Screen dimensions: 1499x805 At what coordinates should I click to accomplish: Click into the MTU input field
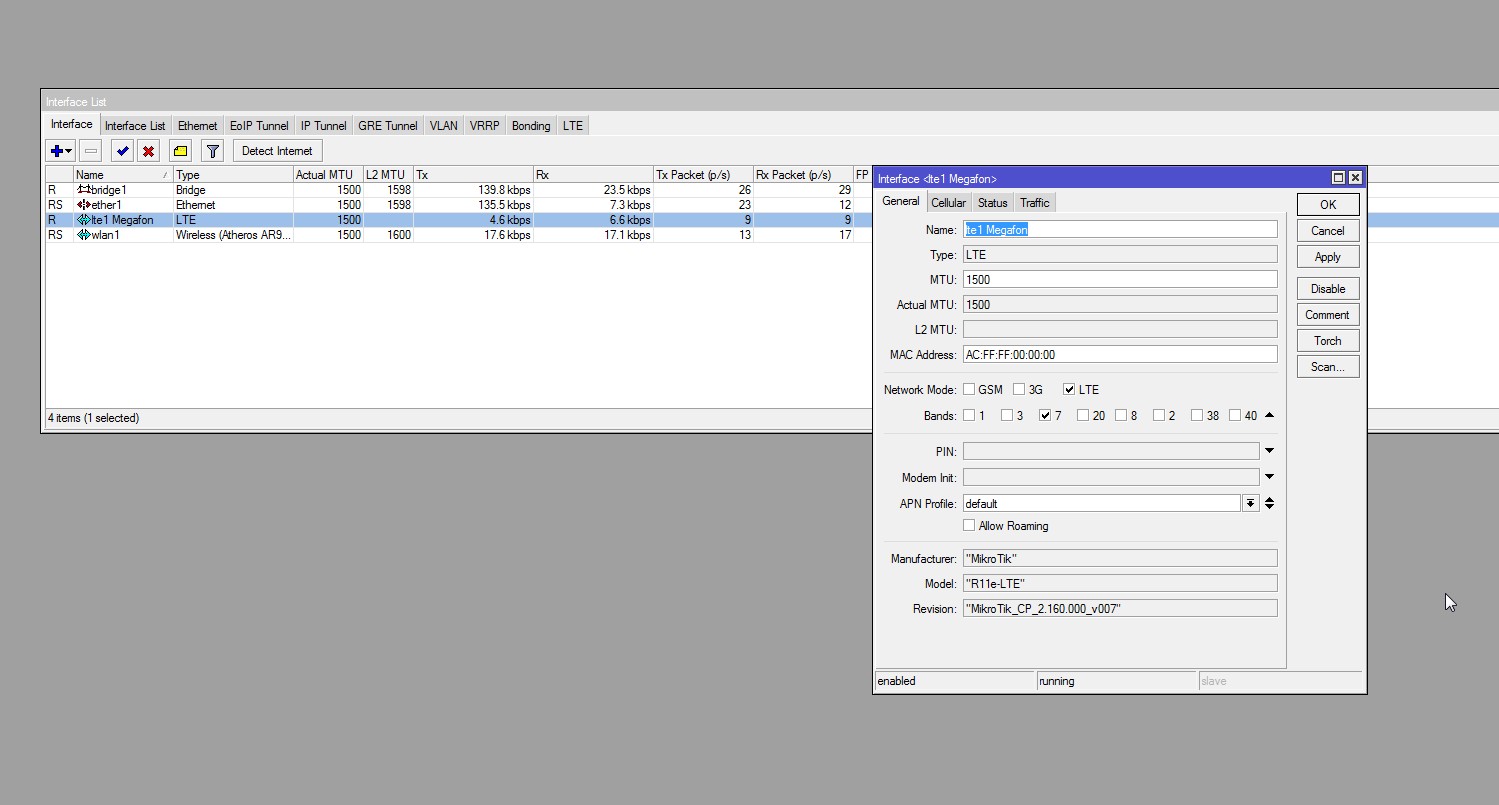tap(1120, 280)
